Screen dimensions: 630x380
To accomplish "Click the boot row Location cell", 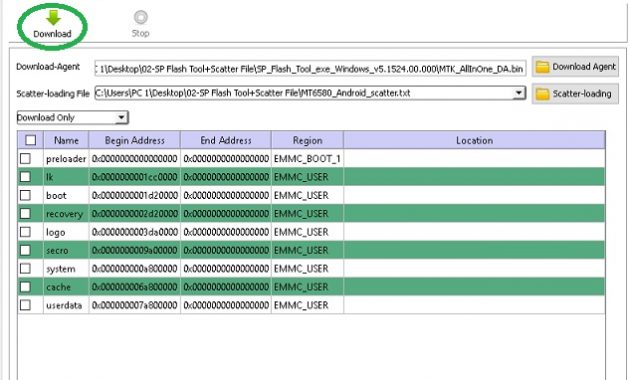I will (474, 195).
